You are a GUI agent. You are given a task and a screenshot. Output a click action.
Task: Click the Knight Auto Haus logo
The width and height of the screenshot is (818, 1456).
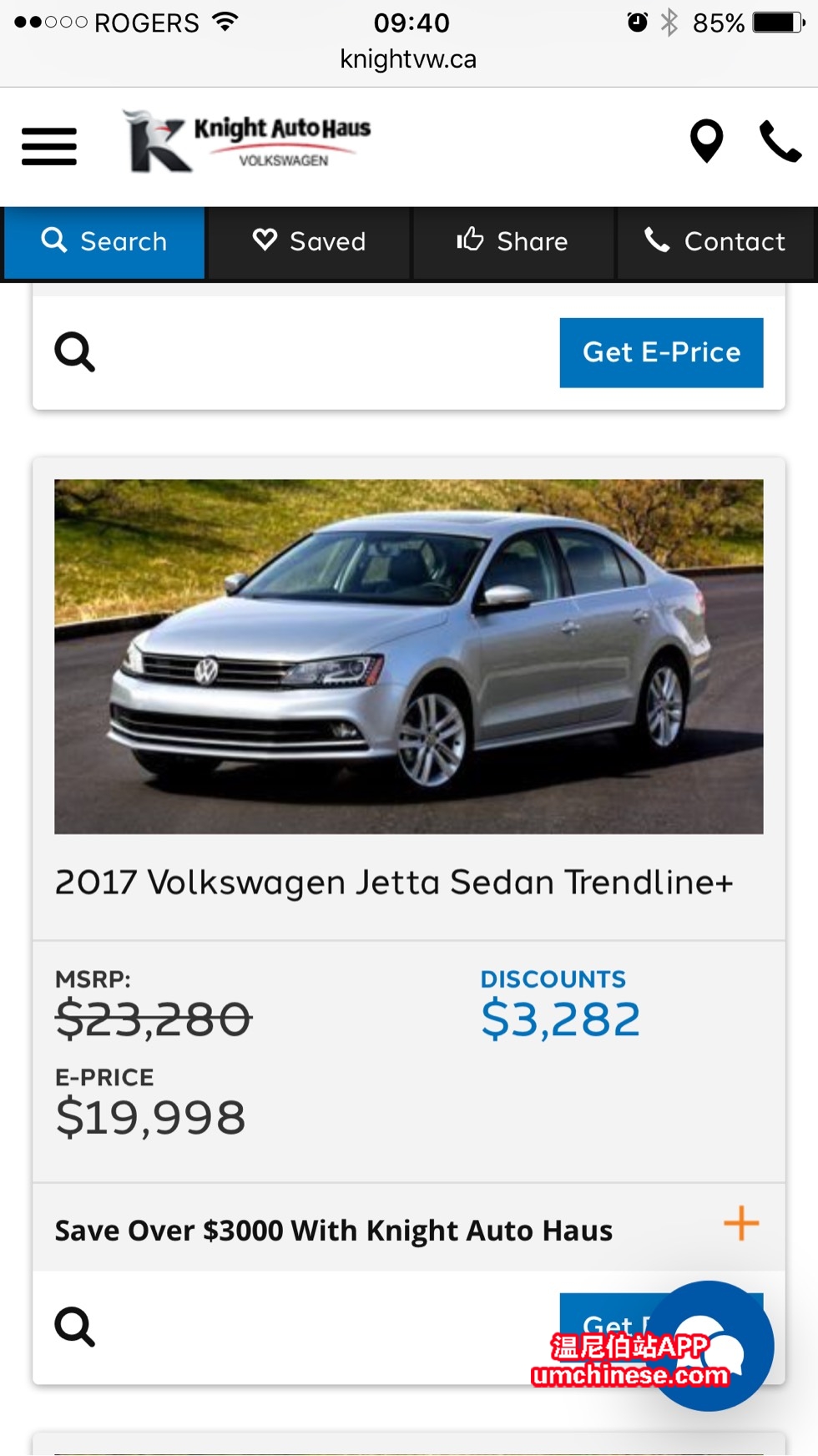246,141
